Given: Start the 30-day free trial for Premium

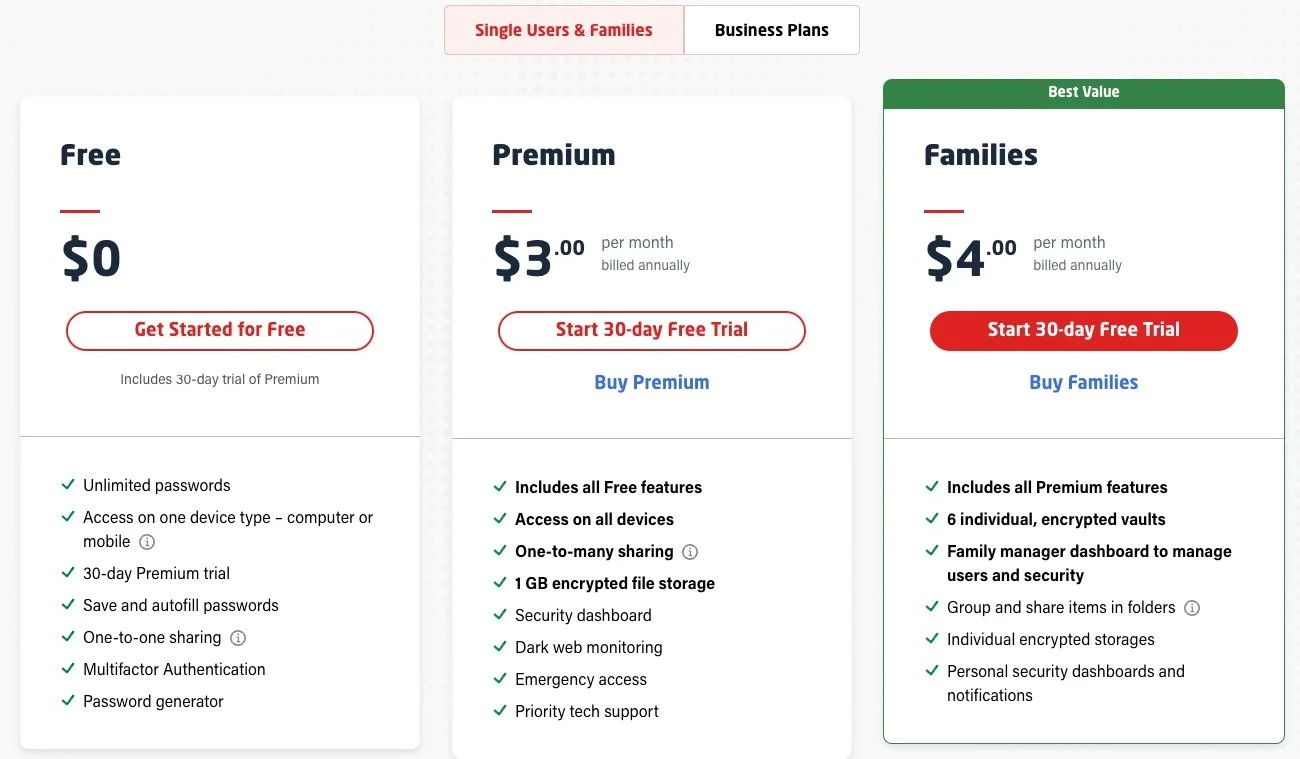Looking at the screenshot, I should pos(652,330).
